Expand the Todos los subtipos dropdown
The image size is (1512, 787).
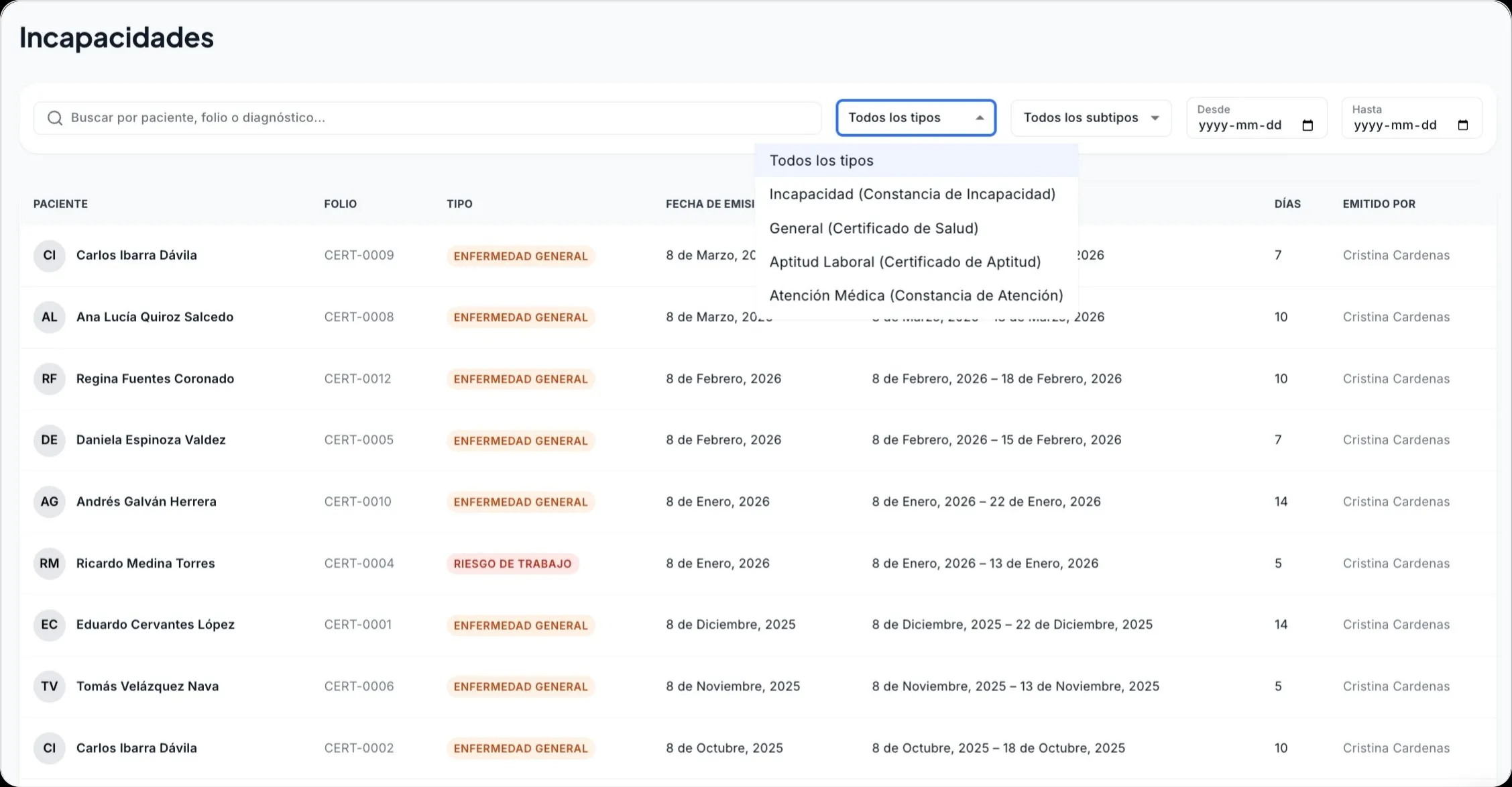pyautogui.click(x=1090, y=118)
